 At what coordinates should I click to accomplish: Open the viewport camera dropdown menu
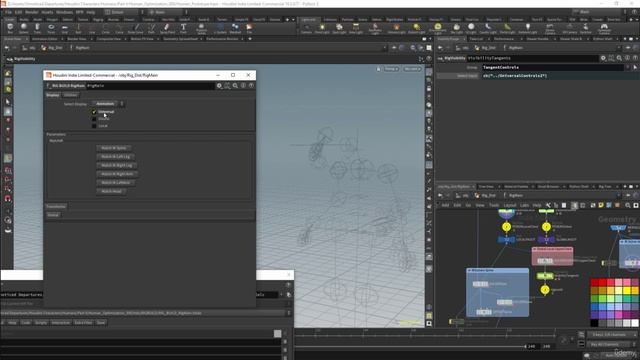412,69
